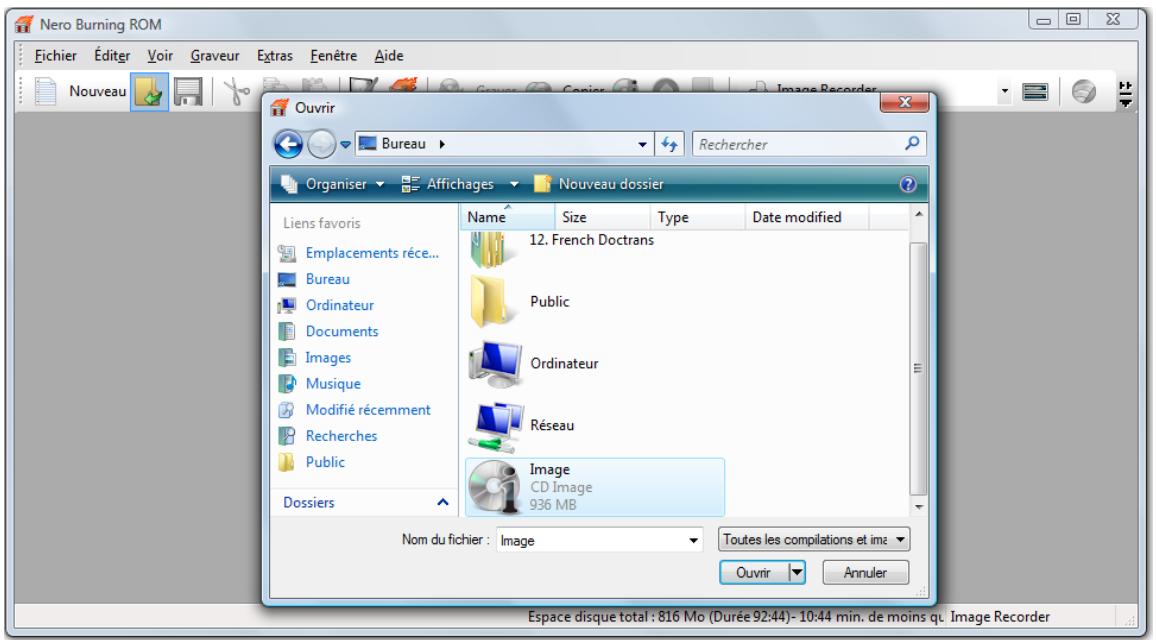1156x640 pixels.
Task: Select the Image CD Image file
Action: tap(595, 487)
